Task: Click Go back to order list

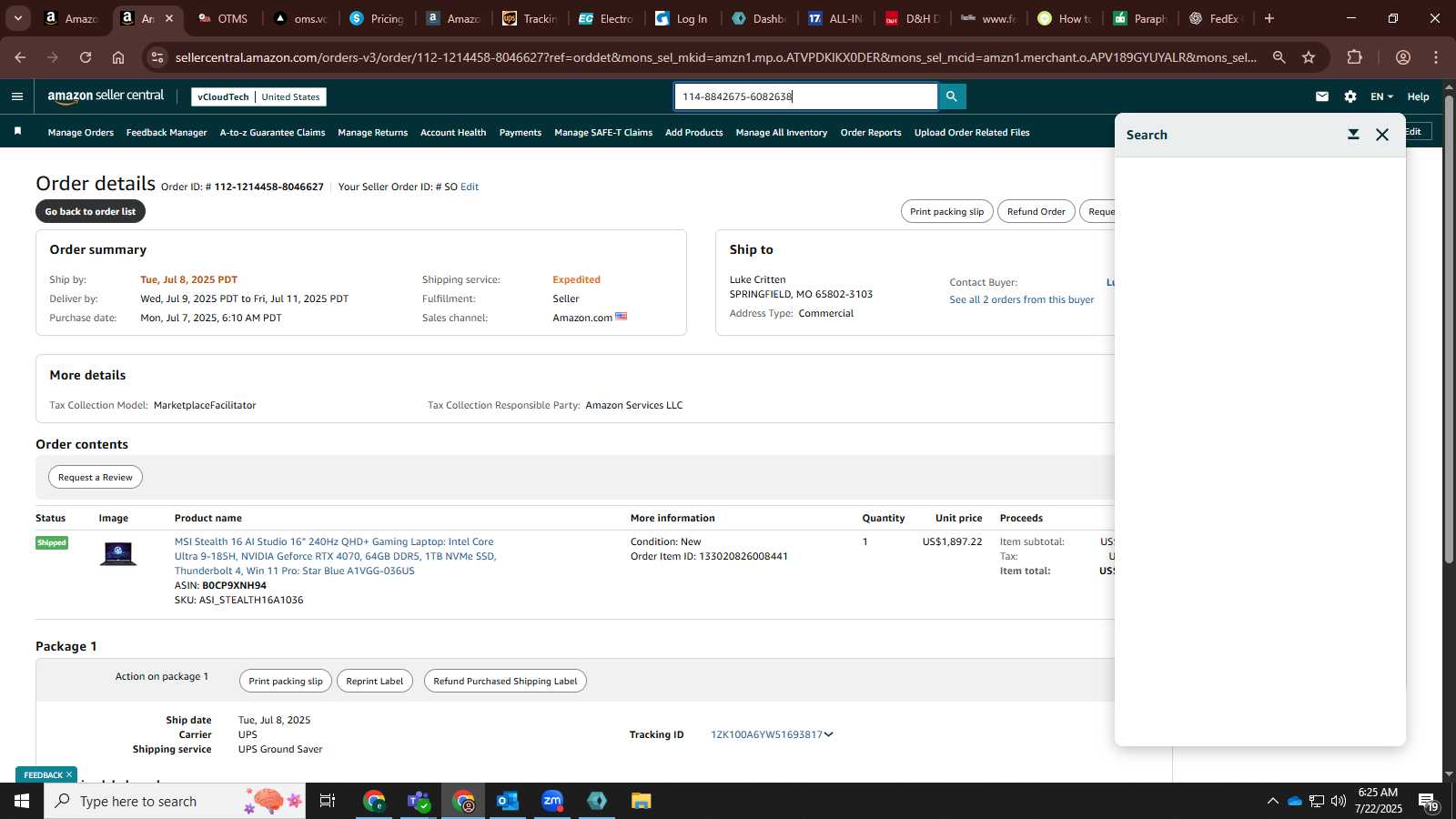Action: [x=90, y=211]
